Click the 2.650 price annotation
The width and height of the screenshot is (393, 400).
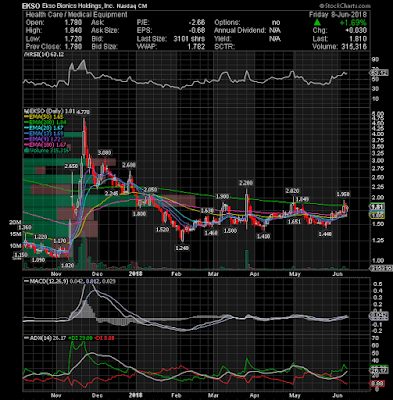[71, 166]
